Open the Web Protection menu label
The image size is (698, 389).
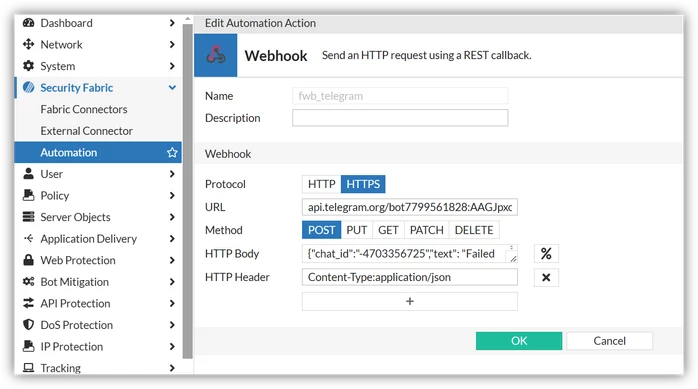click(x=78, y=260)
